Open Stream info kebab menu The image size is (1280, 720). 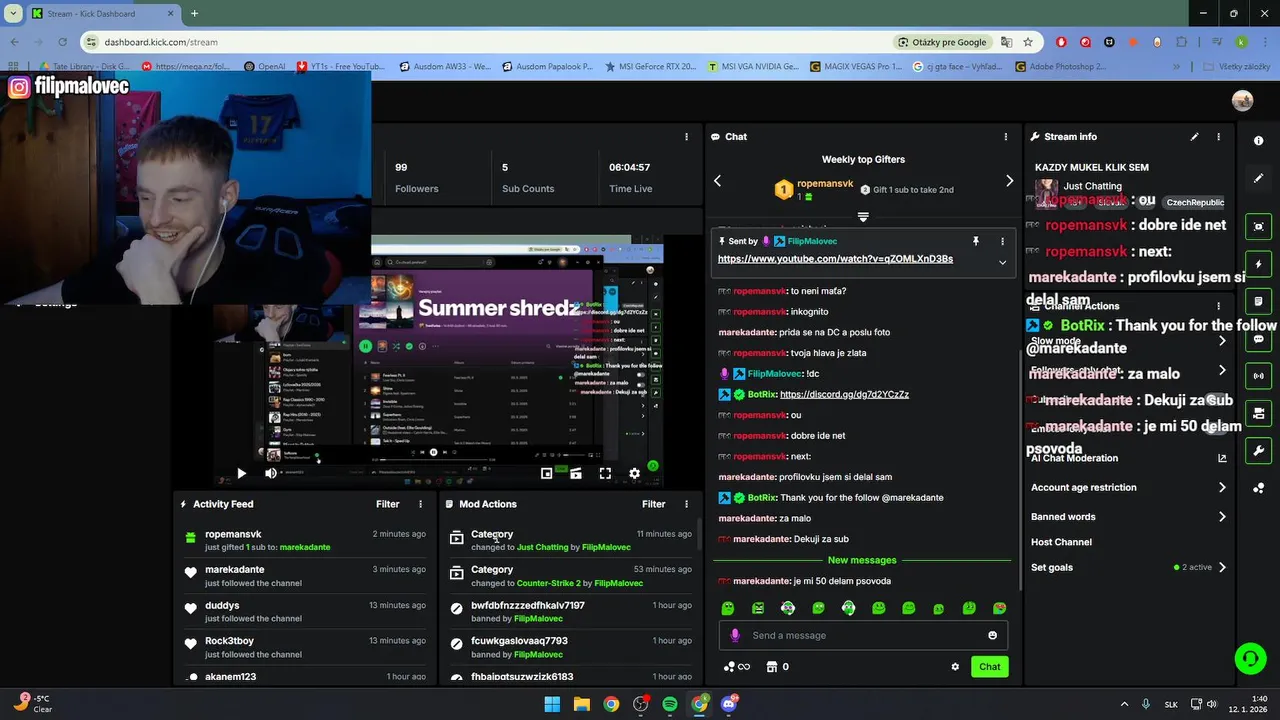click(1218, 137)
